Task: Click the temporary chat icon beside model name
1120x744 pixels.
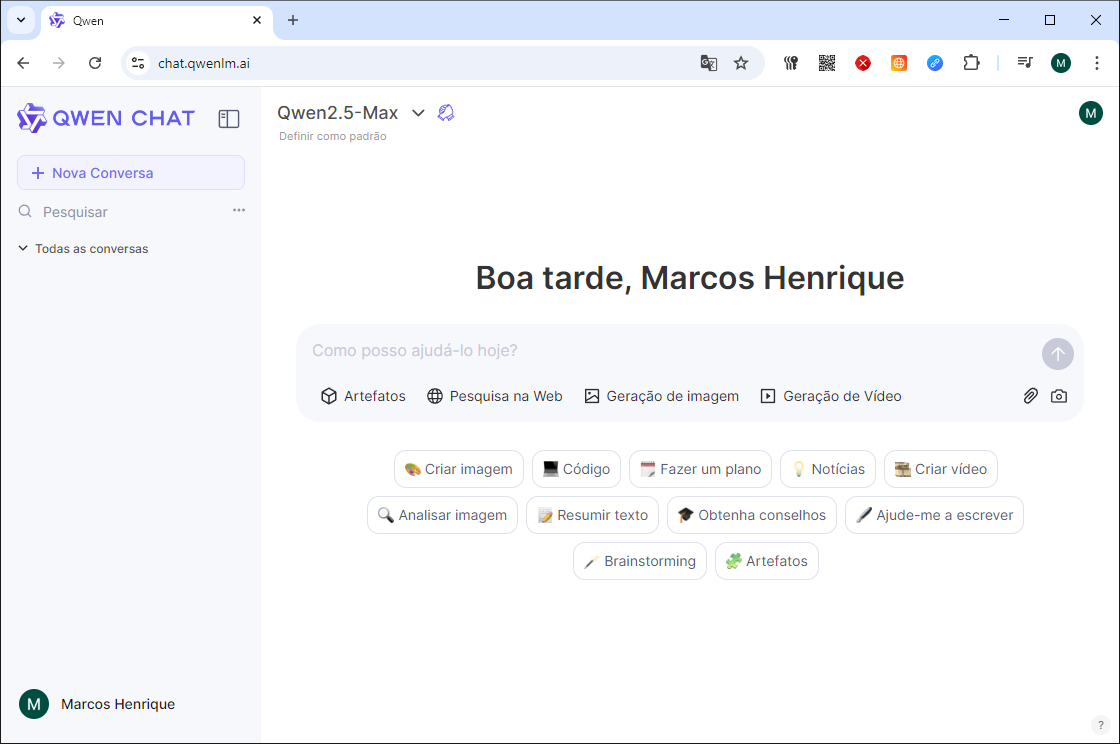Action: tap(446, 113)
